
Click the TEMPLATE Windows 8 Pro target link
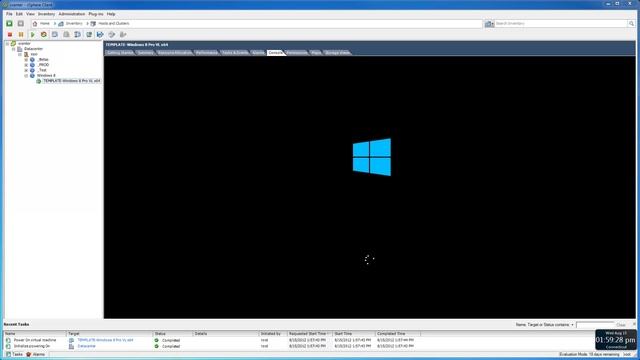[105, 340]
